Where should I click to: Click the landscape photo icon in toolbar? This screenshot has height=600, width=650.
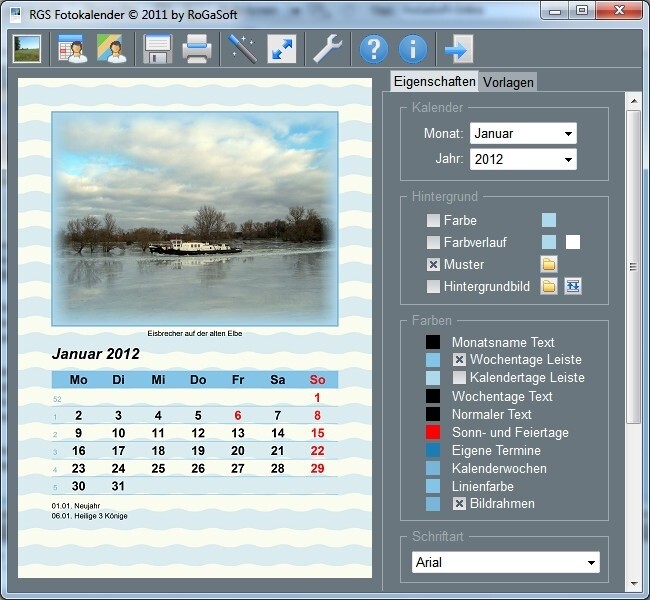(x=27, y=49)
